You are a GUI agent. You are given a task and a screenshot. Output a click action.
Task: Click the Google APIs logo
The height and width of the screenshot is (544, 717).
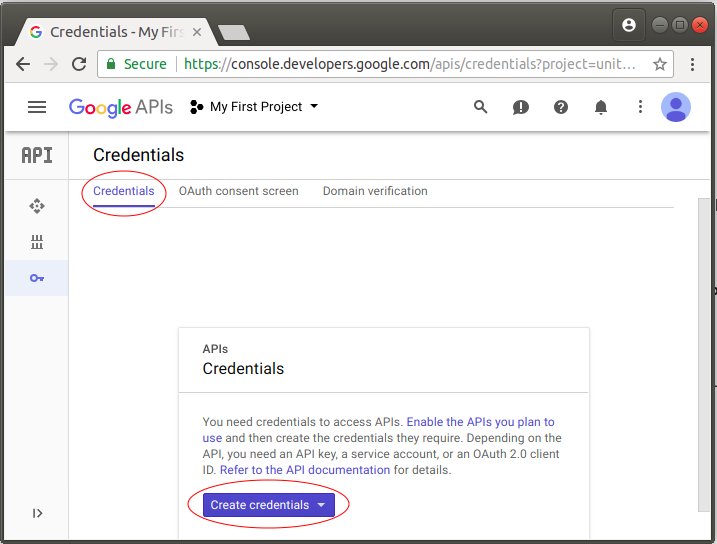121,107
